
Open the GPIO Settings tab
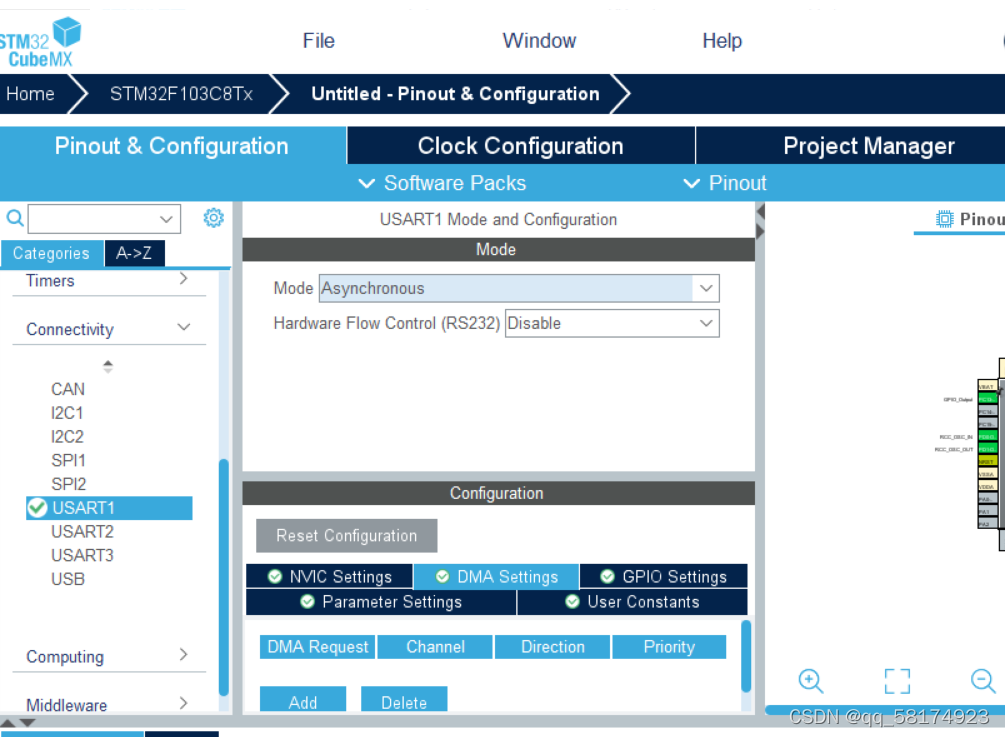(664, 577)
